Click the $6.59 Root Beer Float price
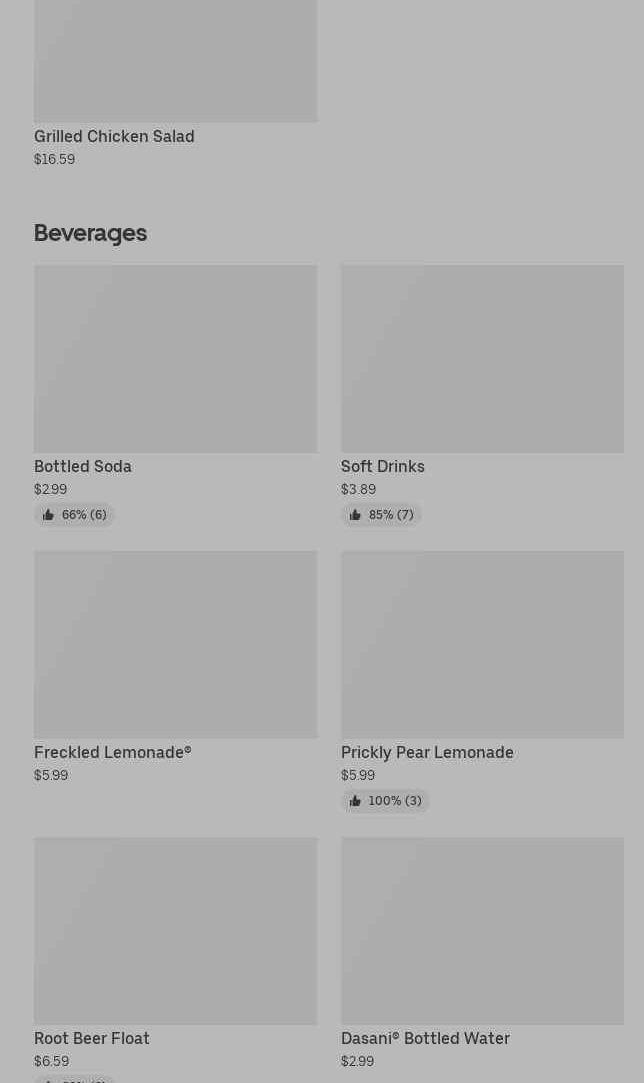The width and height of the screenshot is (644, 1083). pos(51,1061)
